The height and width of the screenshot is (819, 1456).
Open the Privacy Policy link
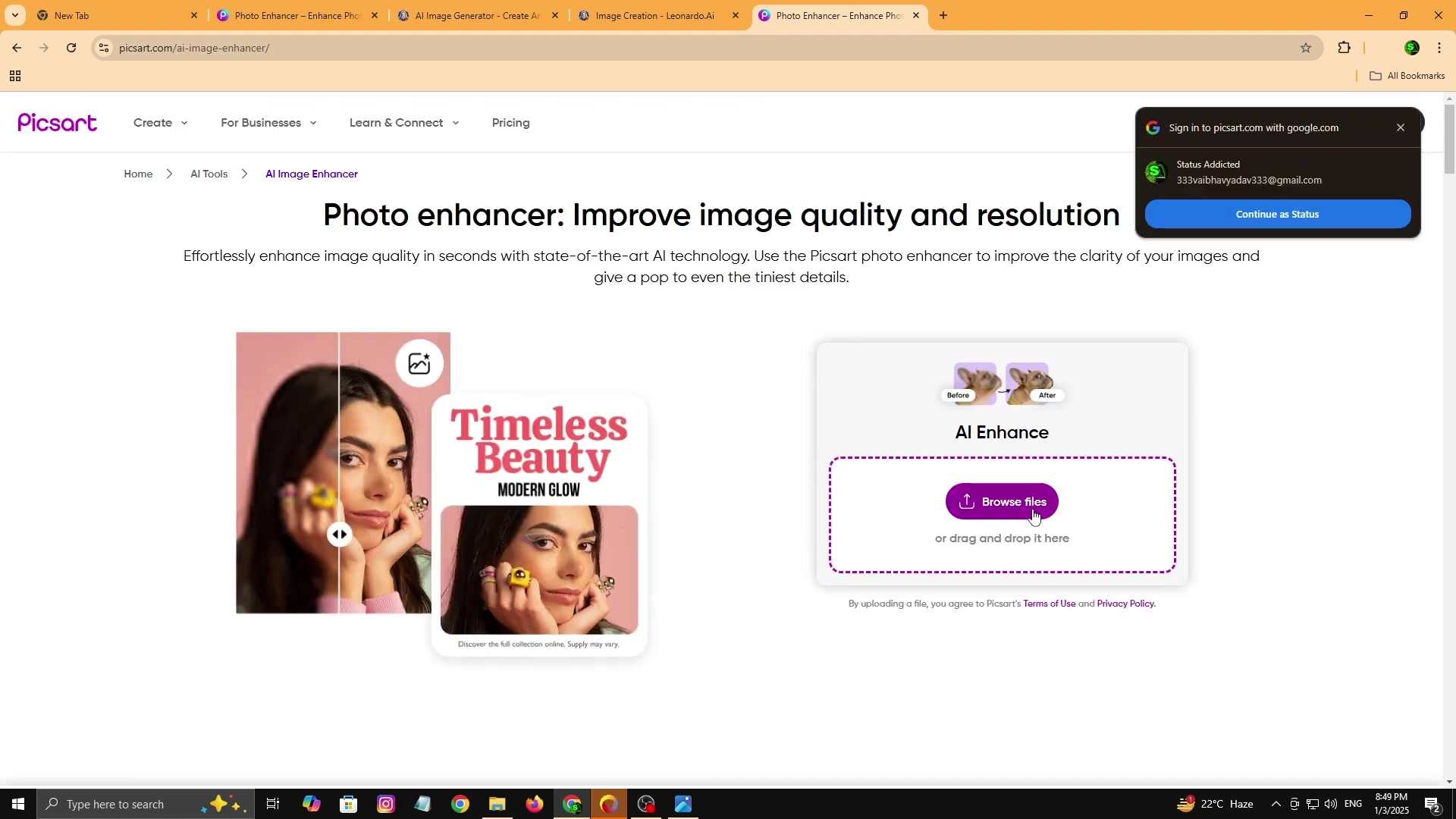(x=1125, y=604)
